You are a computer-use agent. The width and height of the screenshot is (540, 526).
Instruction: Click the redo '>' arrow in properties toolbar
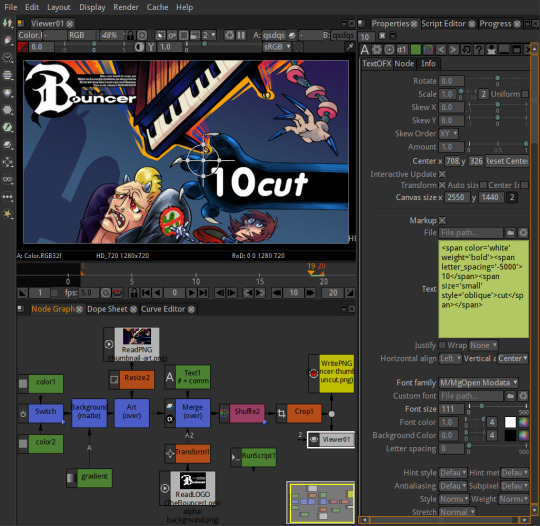(x=454, y=50)
